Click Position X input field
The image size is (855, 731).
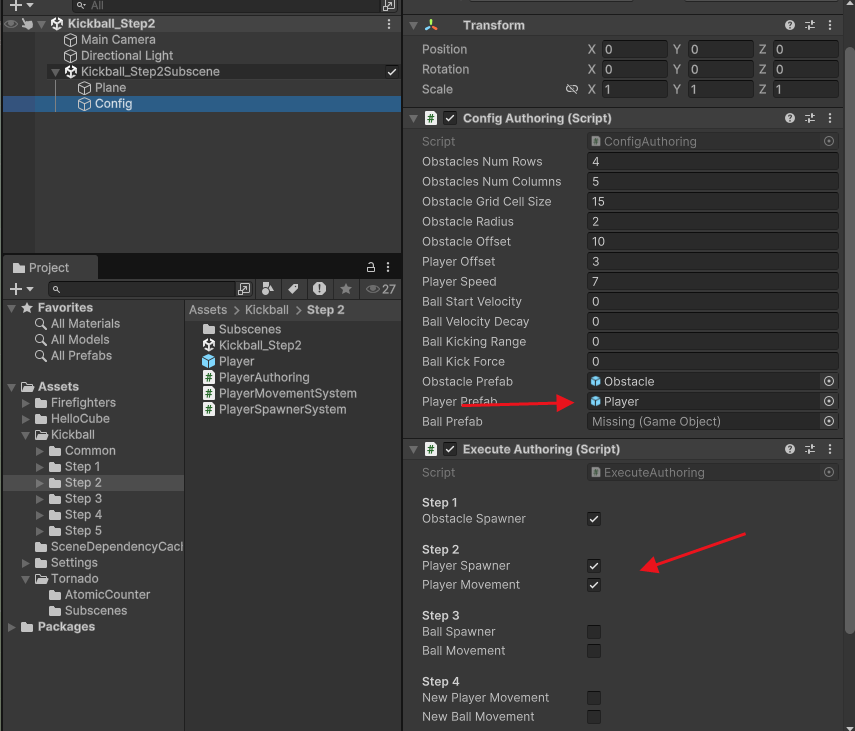point(635,50)
